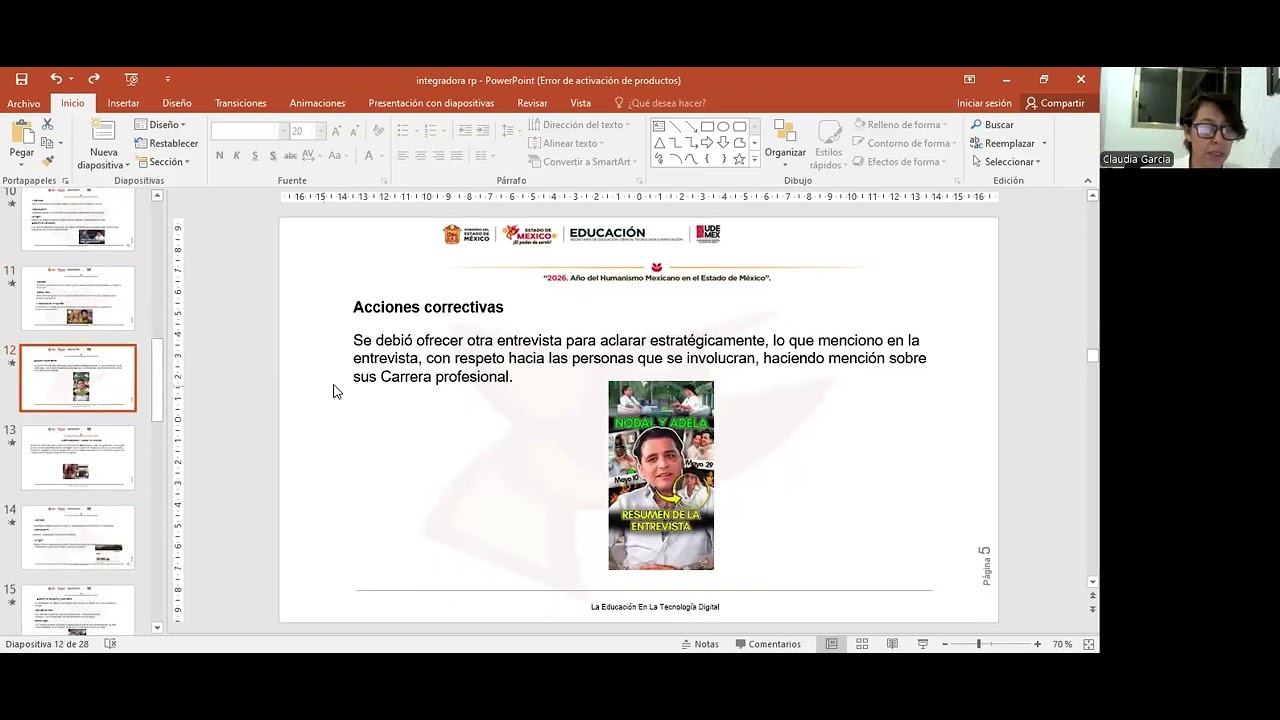Redo the last action
This screenshot has width=1280, height=720.
pos(94,80)
